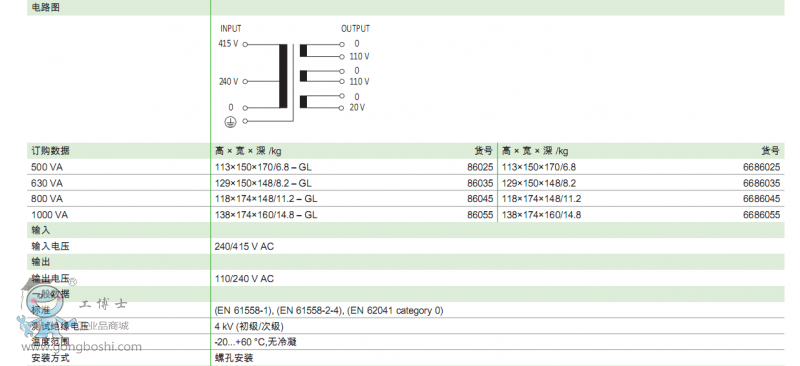Image resolution: width=800 pixels, height=366 pixels.
Task: Click the 1000 VA row label
Action: [49, 215]
